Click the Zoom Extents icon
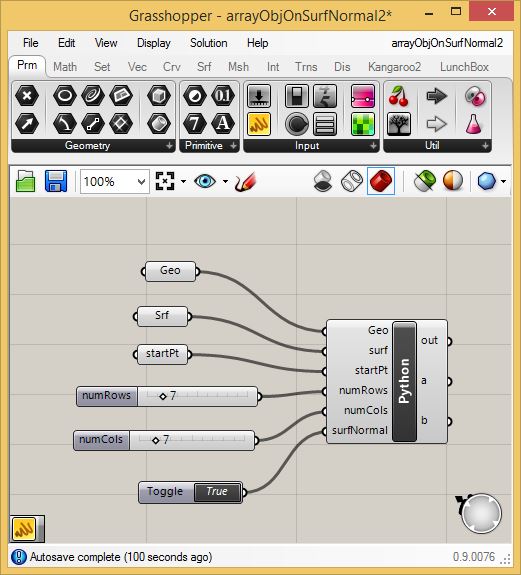This screenshot has width=521, height=575. (x=165, y=181)
